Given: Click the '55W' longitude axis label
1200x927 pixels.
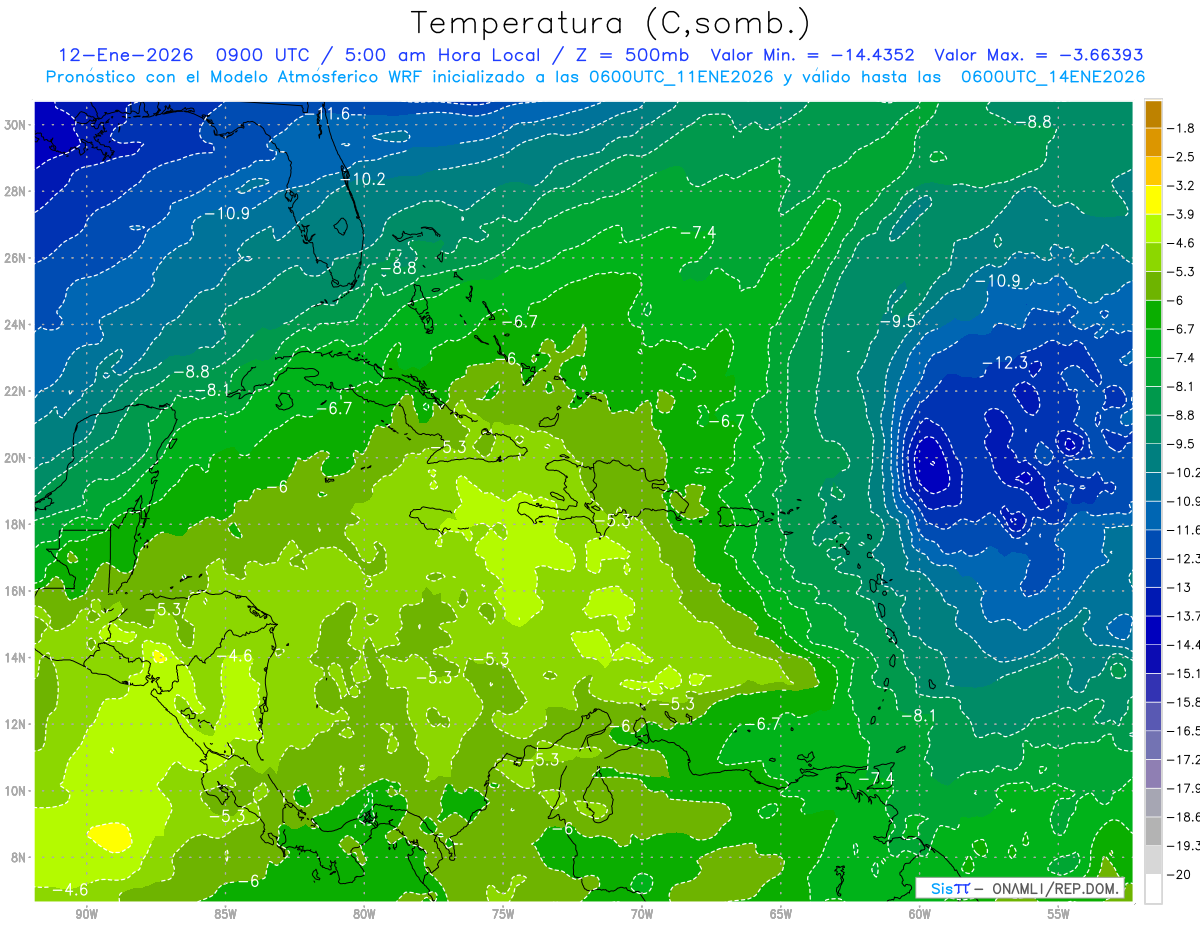Looking at the screenshot, I should [1059, 915].
